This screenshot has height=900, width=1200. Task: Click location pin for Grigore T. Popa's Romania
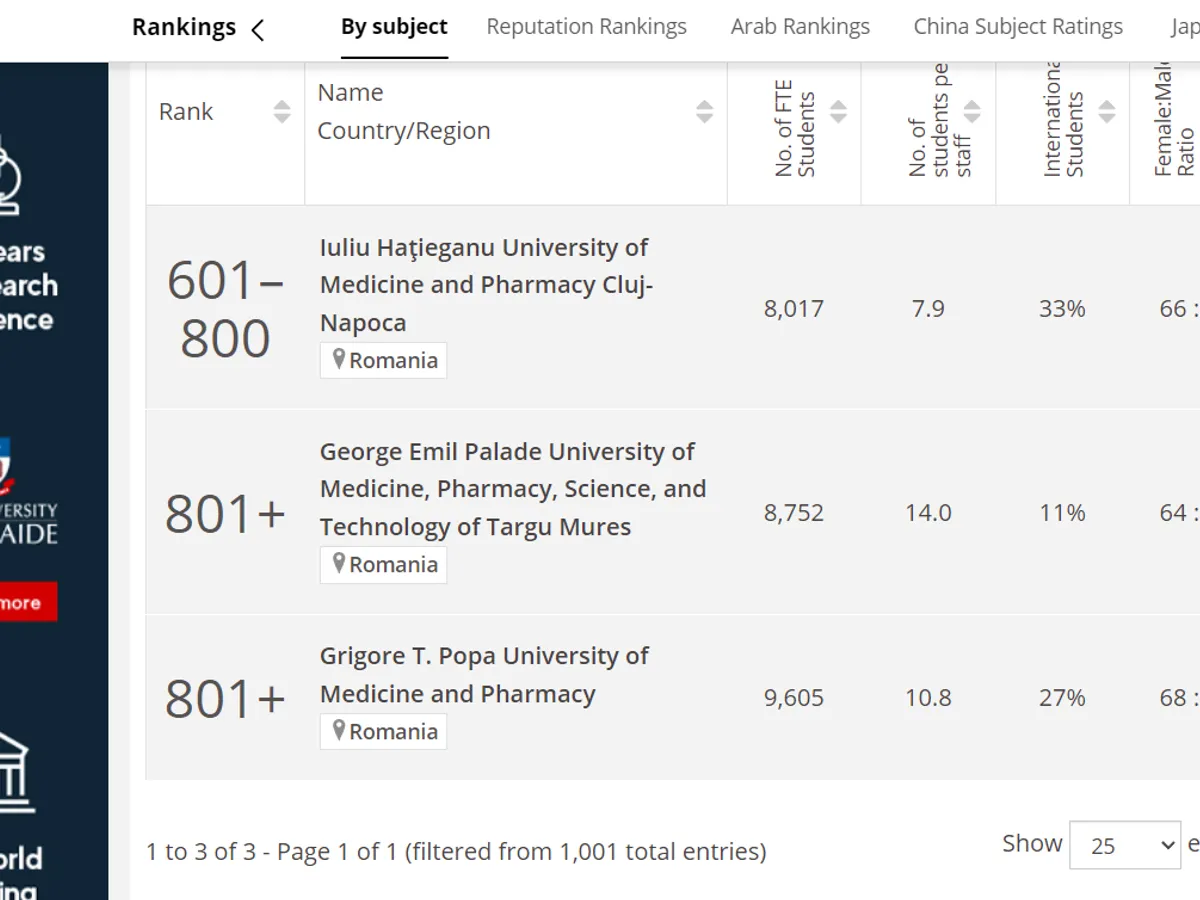[x=339, y=731]
